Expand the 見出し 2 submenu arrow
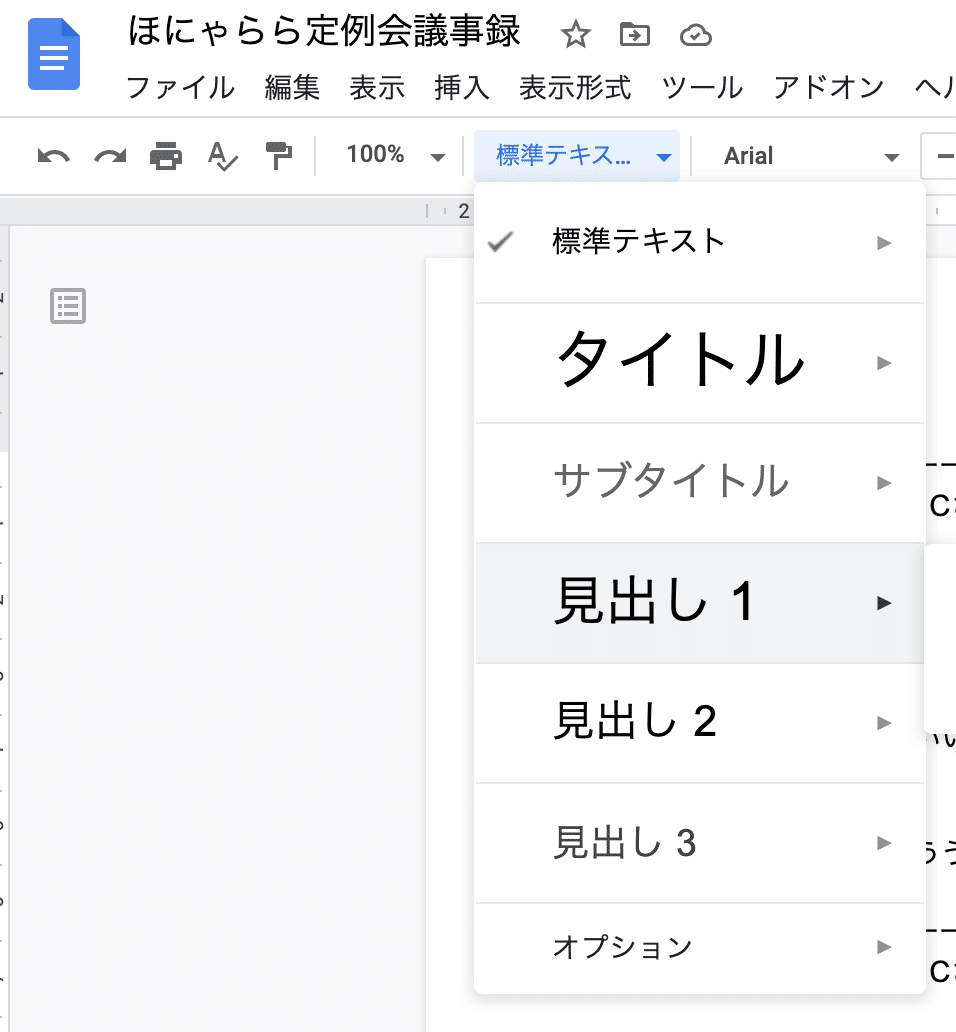The image size is (956, 1032). pos(884,722)
